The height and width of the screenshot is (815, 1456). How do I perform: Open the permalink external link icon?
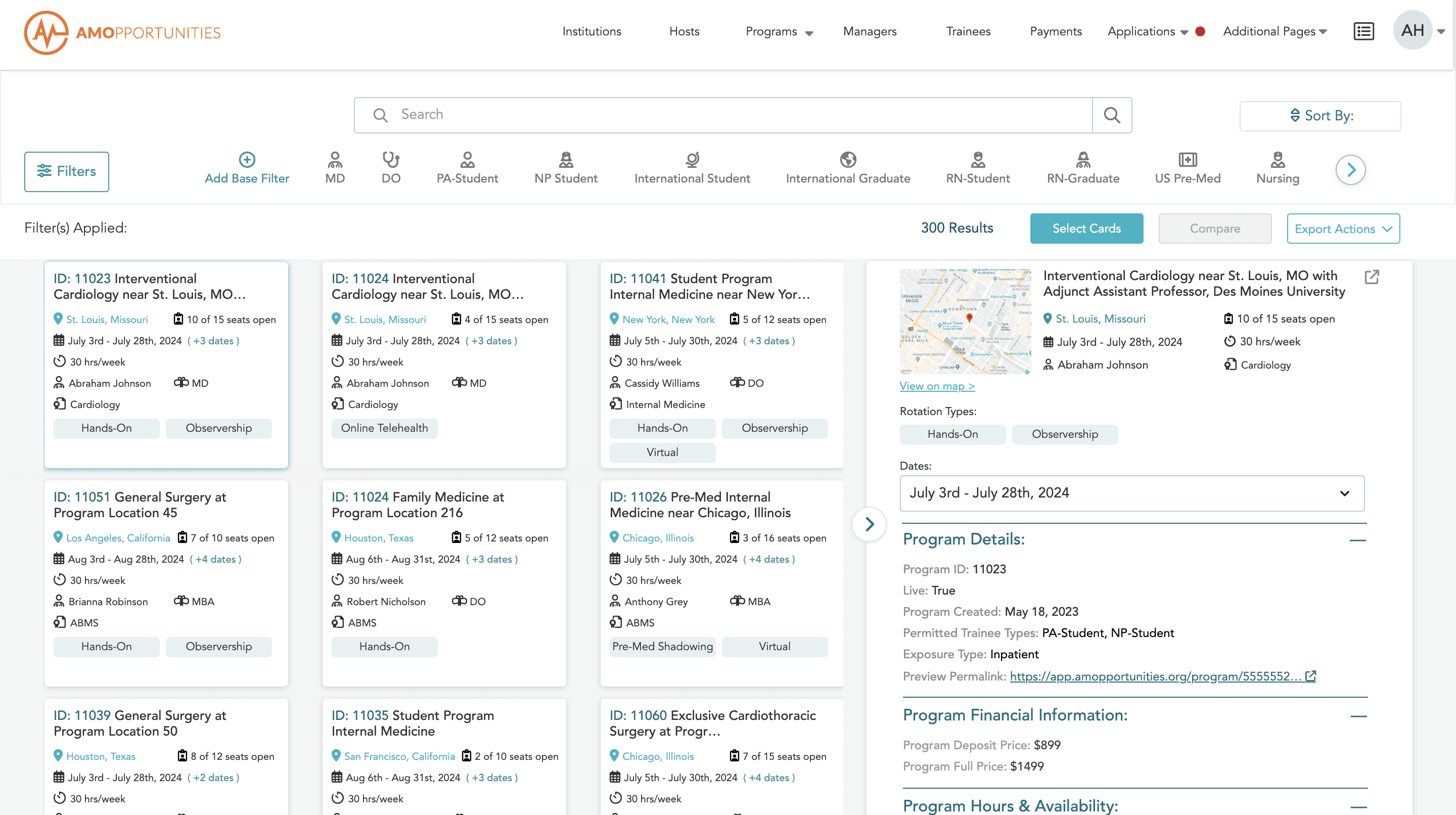1311,676
